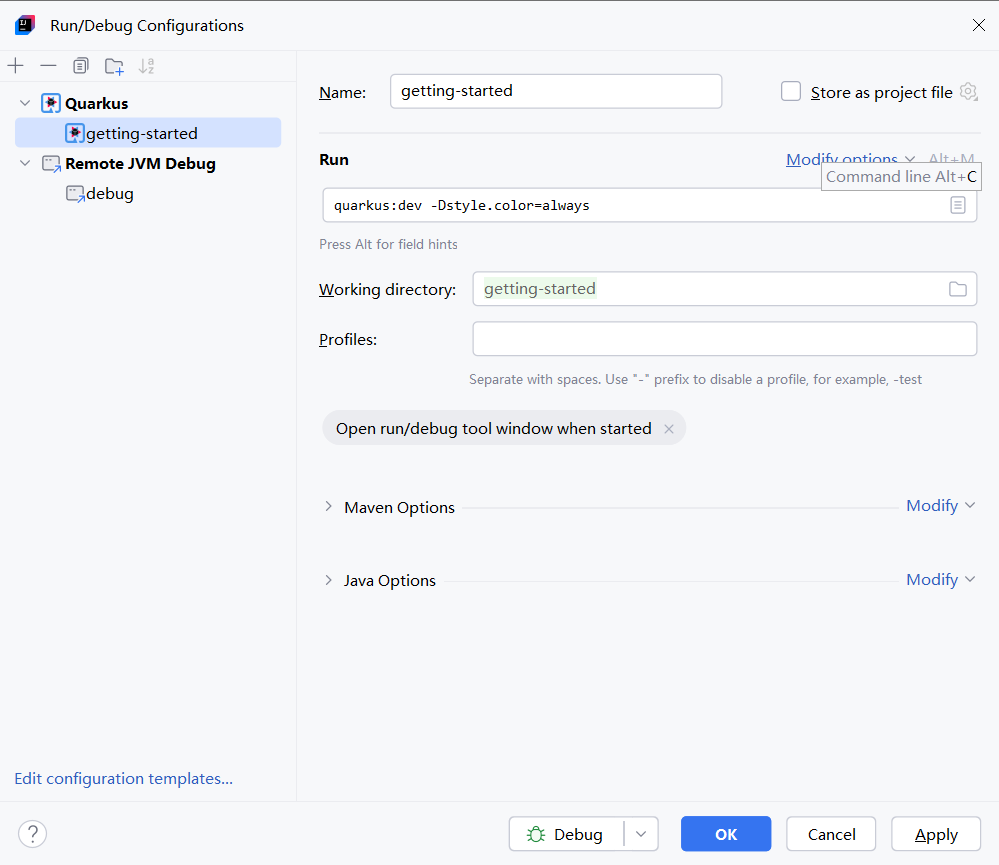
Task: Browse for the working directory folder
Action: pos(958,289)
